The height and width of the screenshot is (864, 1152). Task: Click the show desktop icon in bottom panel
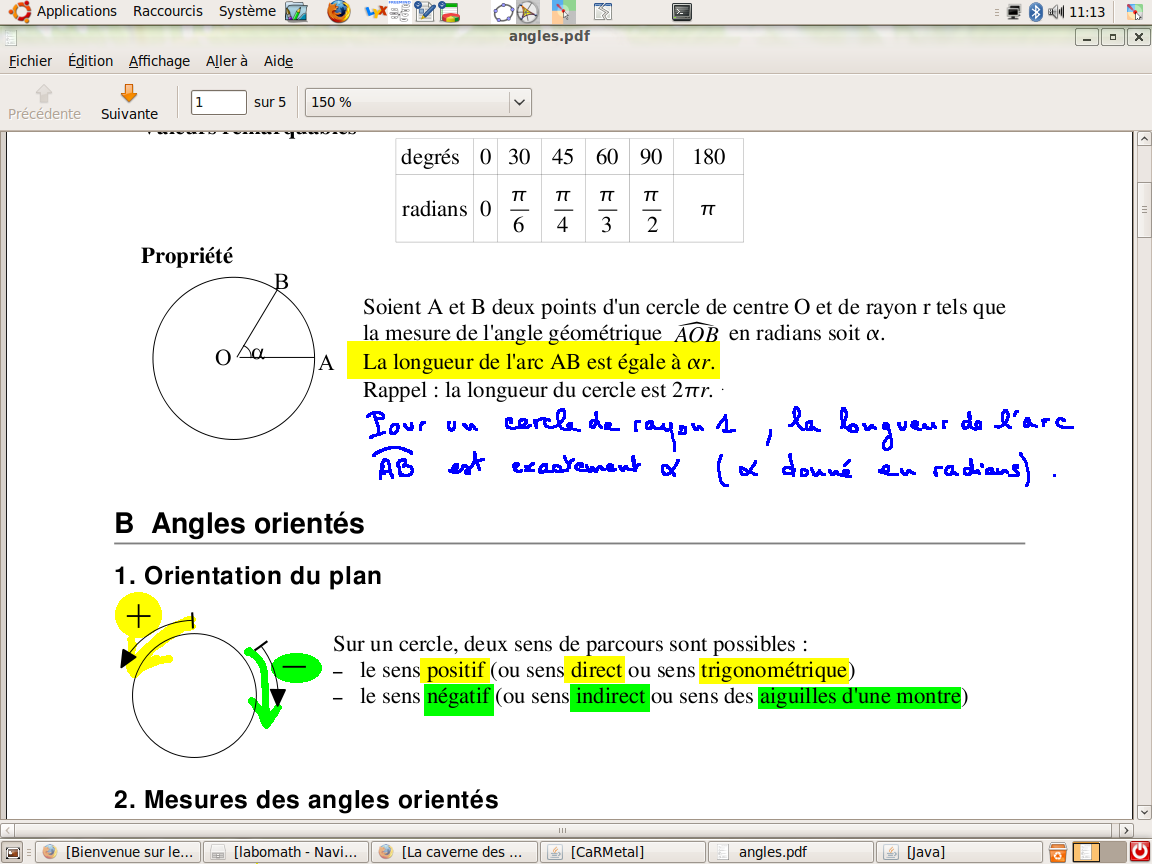[x=13, y=852]
